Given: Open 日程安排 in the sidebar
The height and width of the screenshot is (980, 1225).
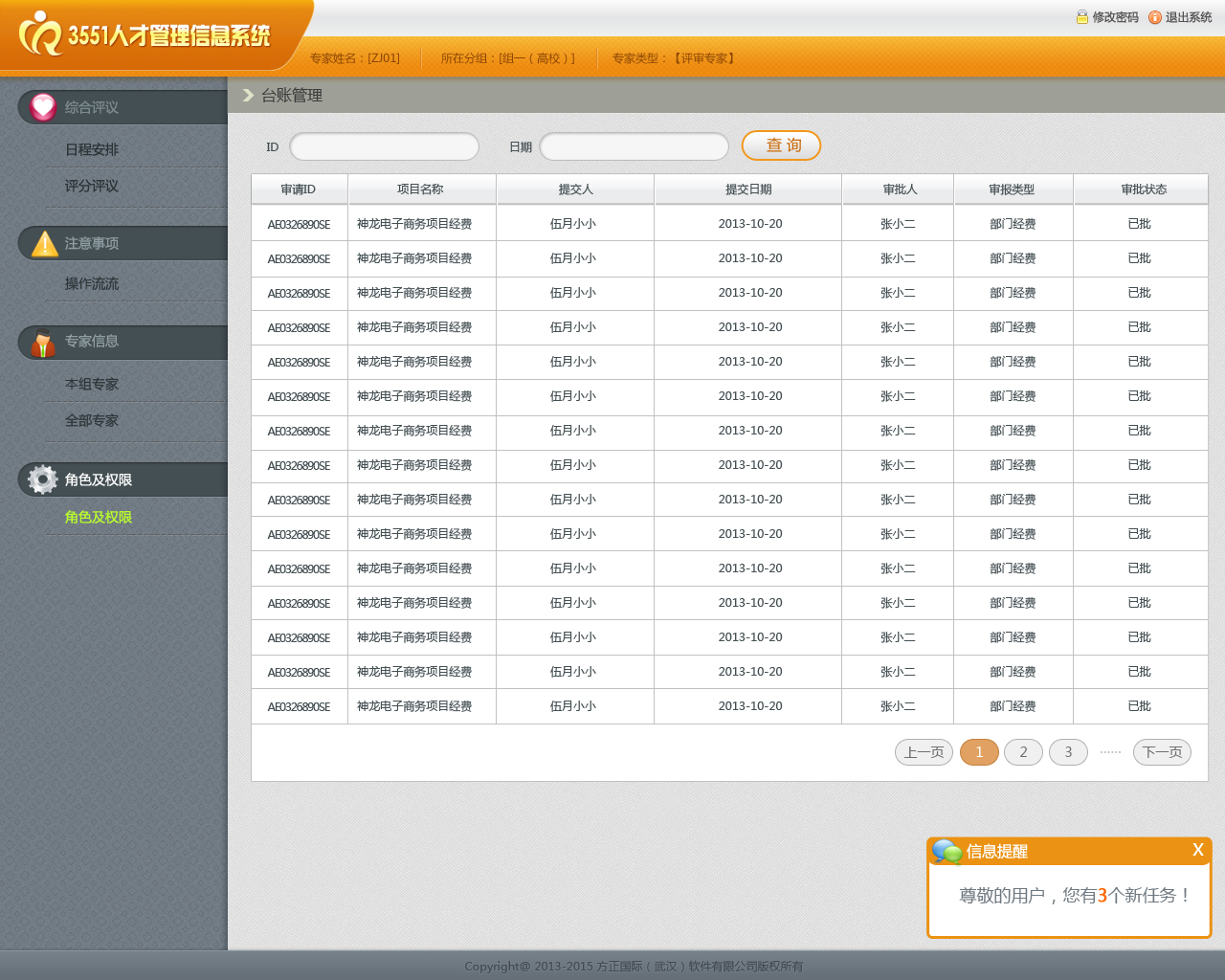Looking at the screenshot, I should (92, 149).
